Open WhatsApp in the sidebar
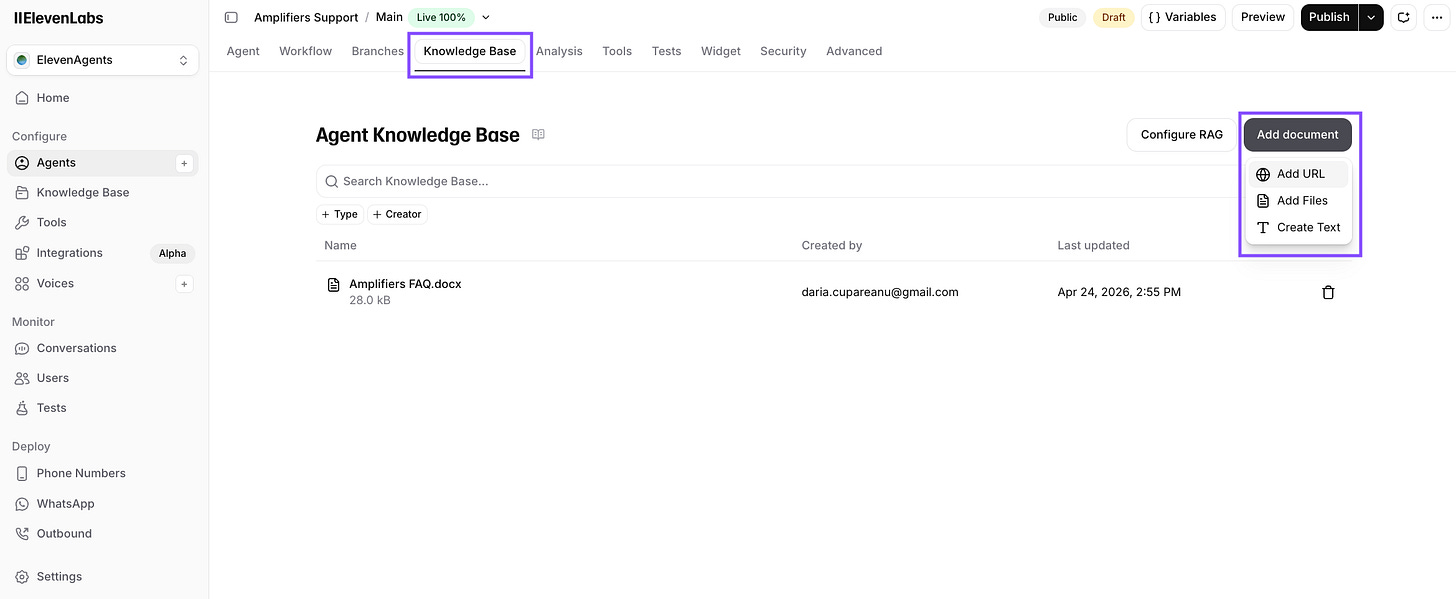This screenshot has height=599, width=1456. click(x=103, y=504)
